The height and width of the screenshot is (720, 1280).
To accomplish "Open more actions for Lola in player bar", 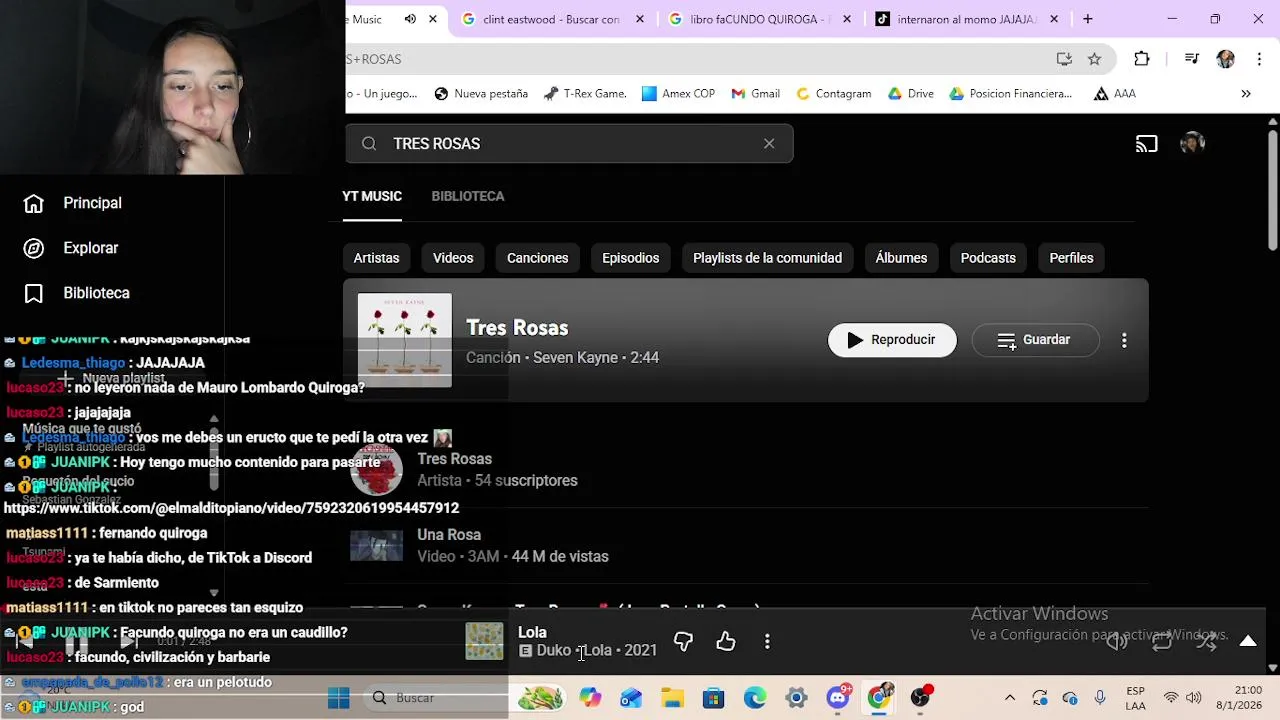I will [x=767, y=642].
